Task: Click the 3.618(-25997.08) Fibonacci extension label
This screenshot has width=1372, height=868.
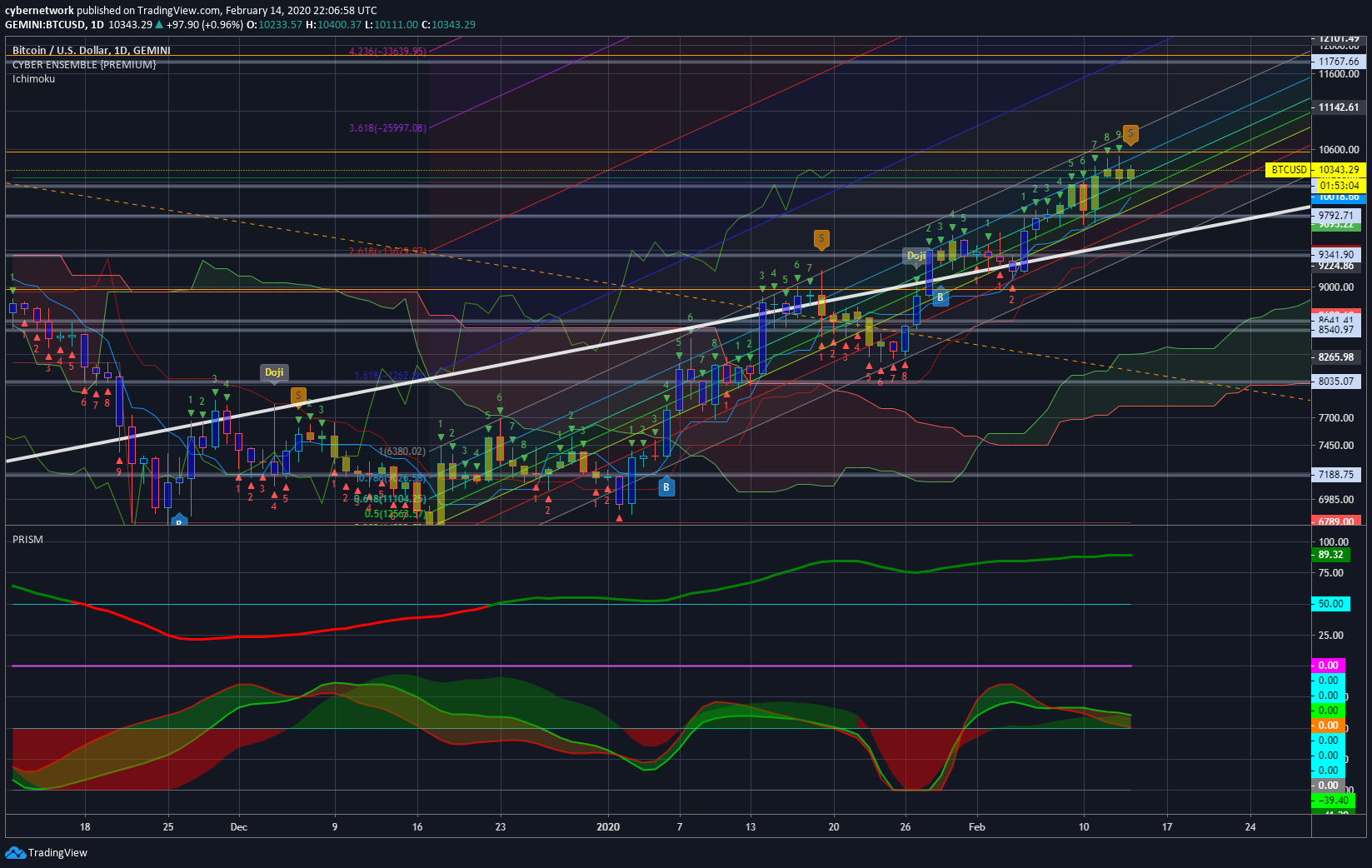Action: (x=387, y=128)
